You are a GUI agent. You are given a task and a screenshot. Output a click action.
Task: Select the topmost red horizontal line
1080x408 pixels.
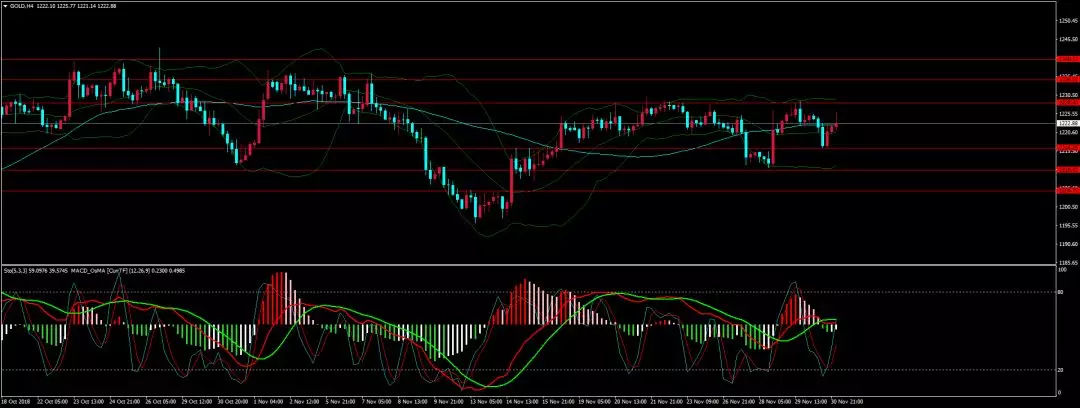[x=500, y=59]
